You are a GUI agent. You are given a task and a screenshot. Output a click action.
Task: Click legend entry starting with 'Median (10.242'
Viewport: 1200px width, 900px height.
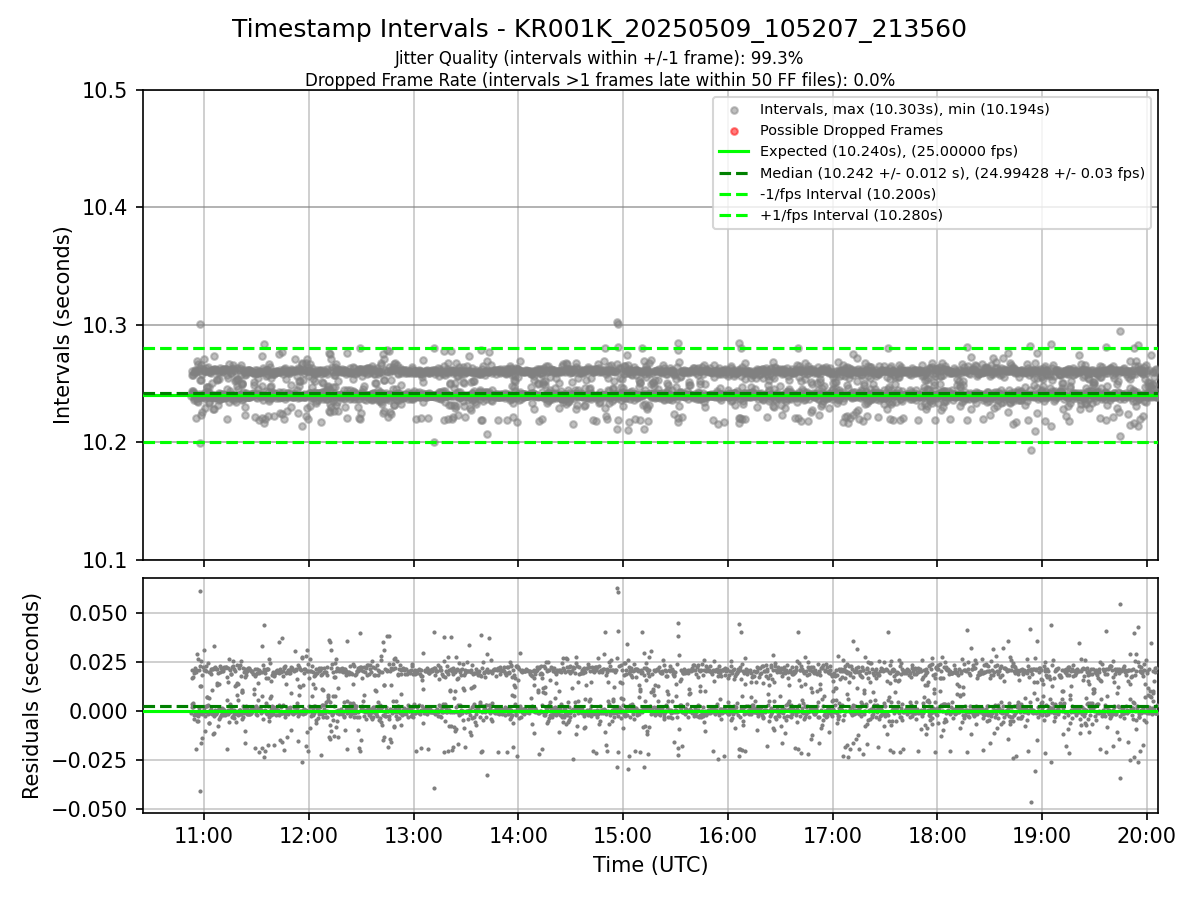(x=952, y=173)
